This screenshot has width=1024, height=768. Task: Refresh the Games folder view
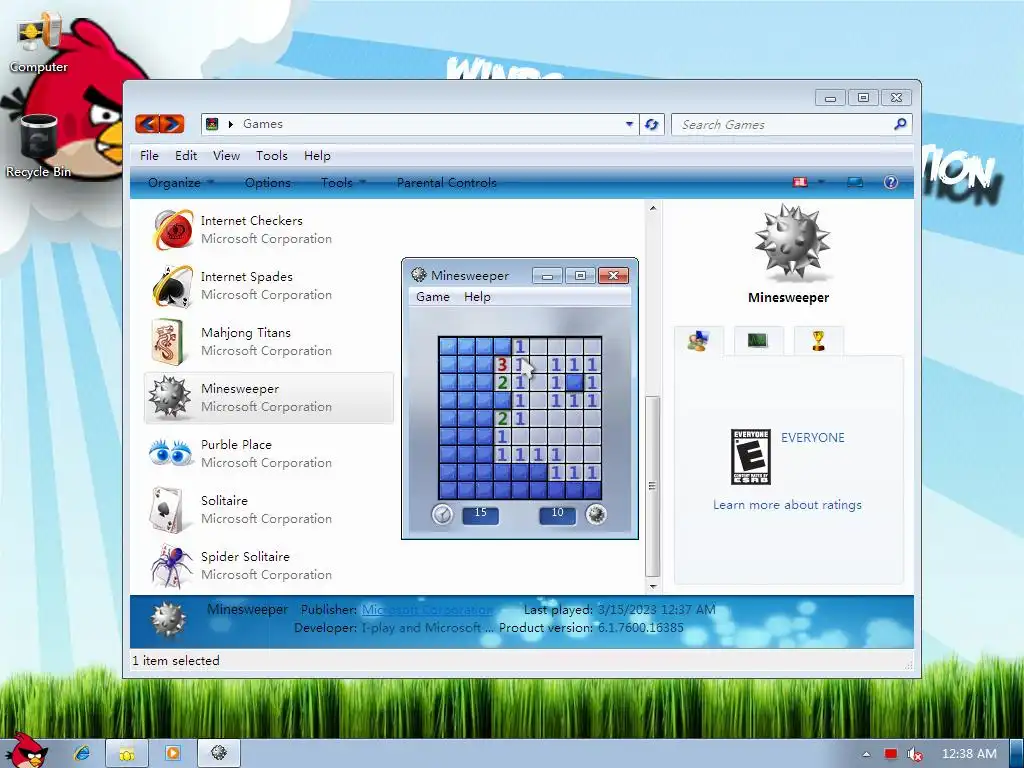tap(651, 124)
